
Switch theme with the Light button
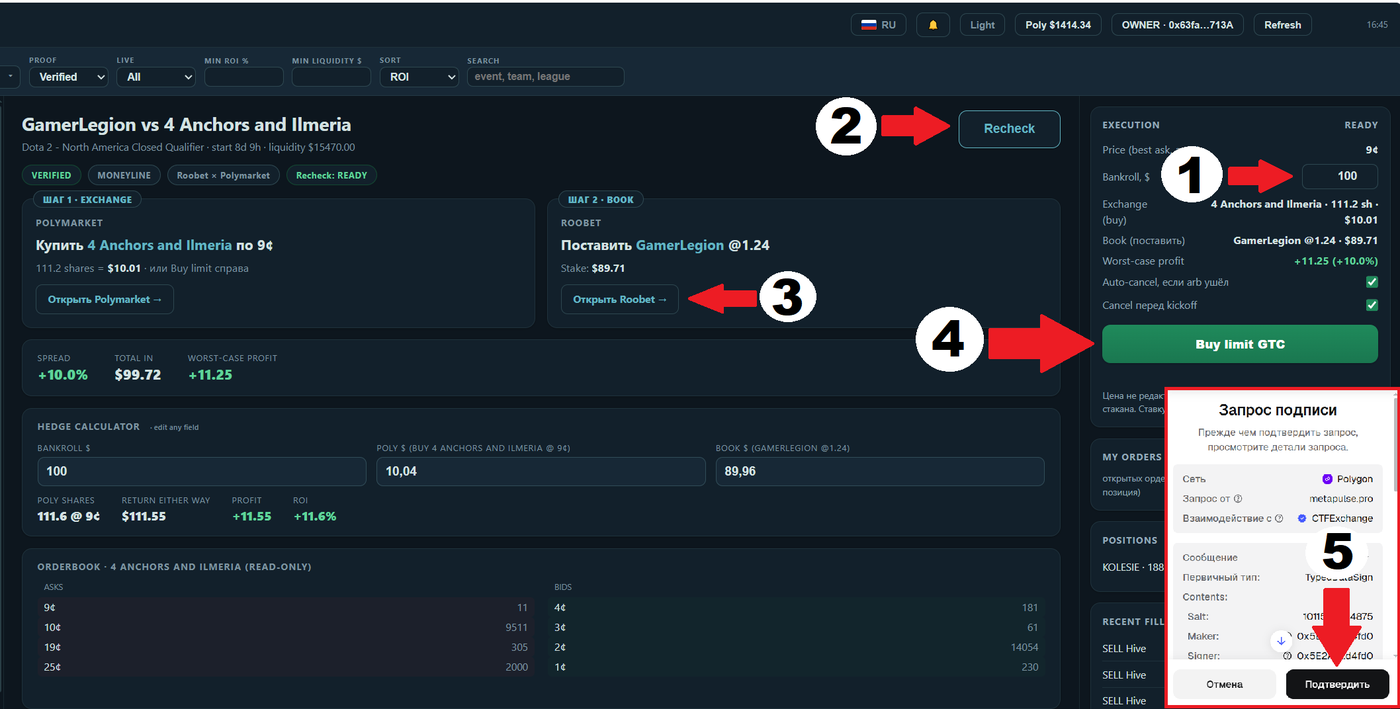click(982, 25)
